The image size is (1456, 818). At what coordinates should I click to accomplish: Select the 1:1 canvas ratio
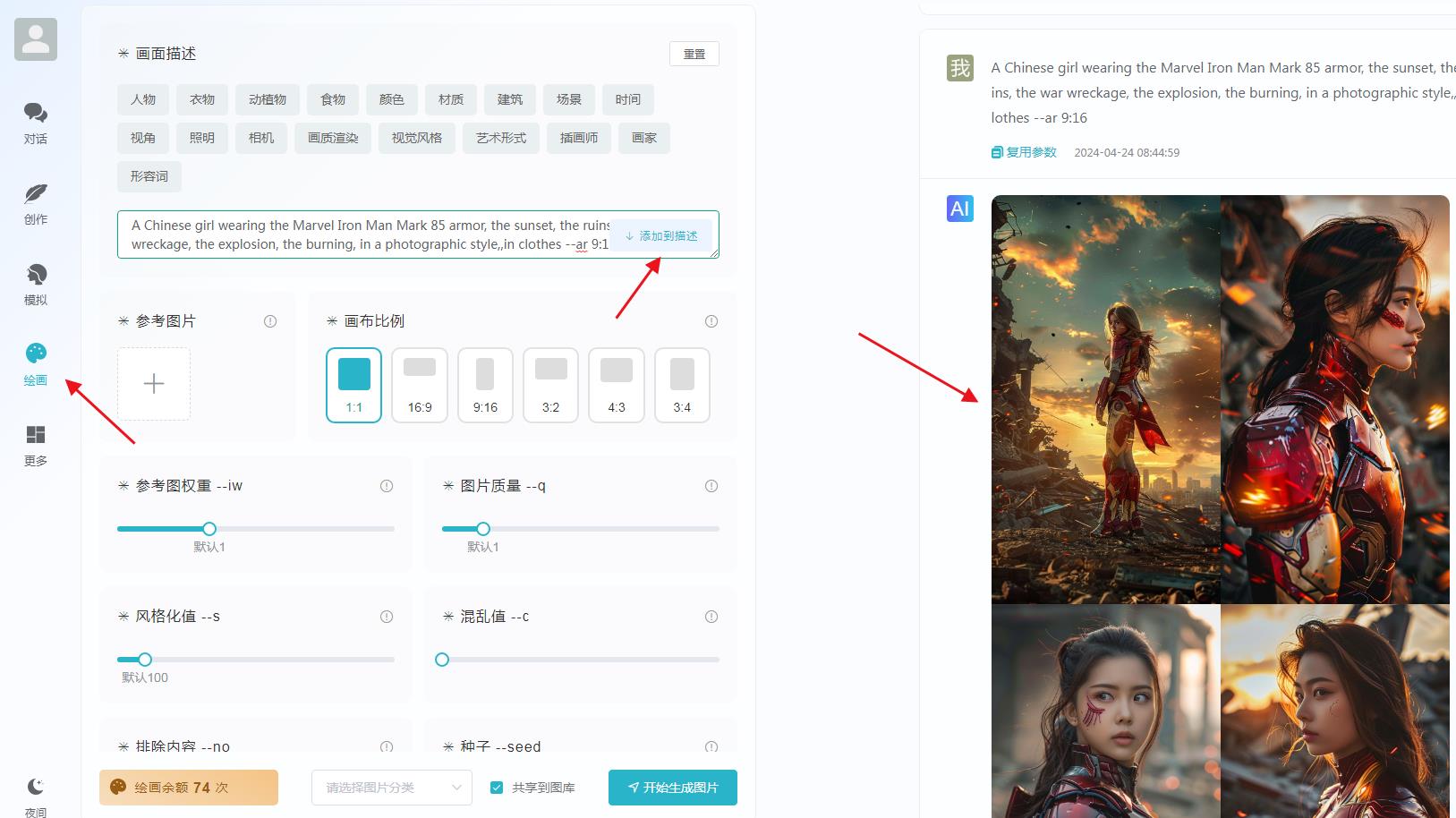(354, 385)
